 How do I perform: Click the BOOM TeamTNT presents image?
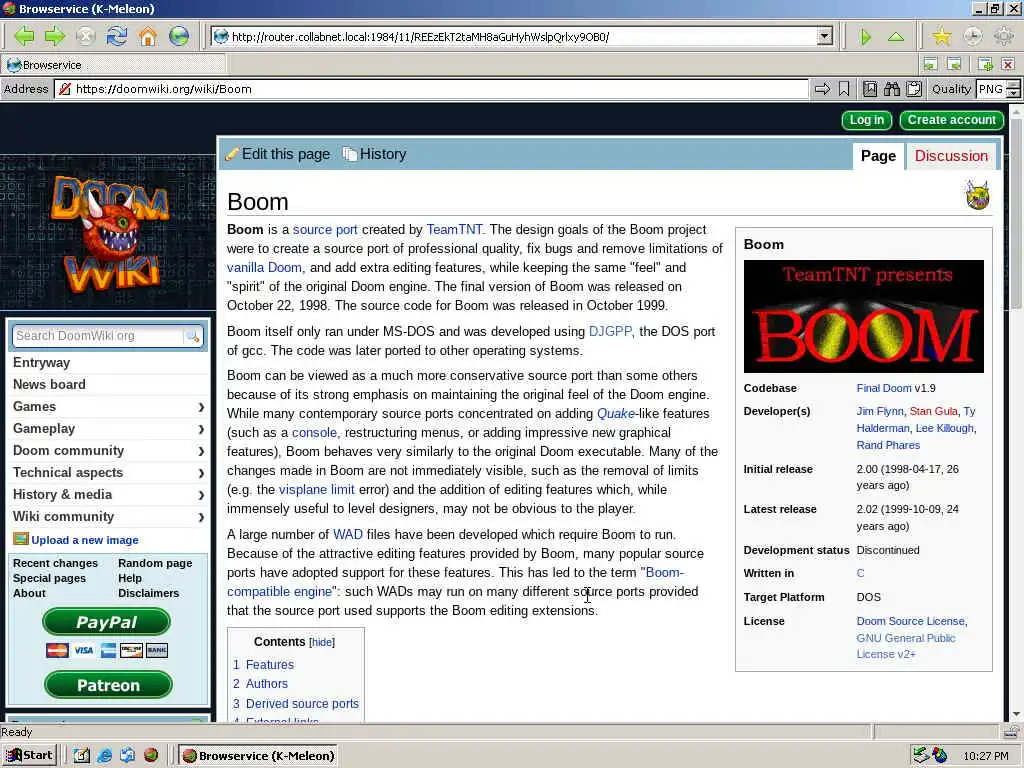point(863,317)
